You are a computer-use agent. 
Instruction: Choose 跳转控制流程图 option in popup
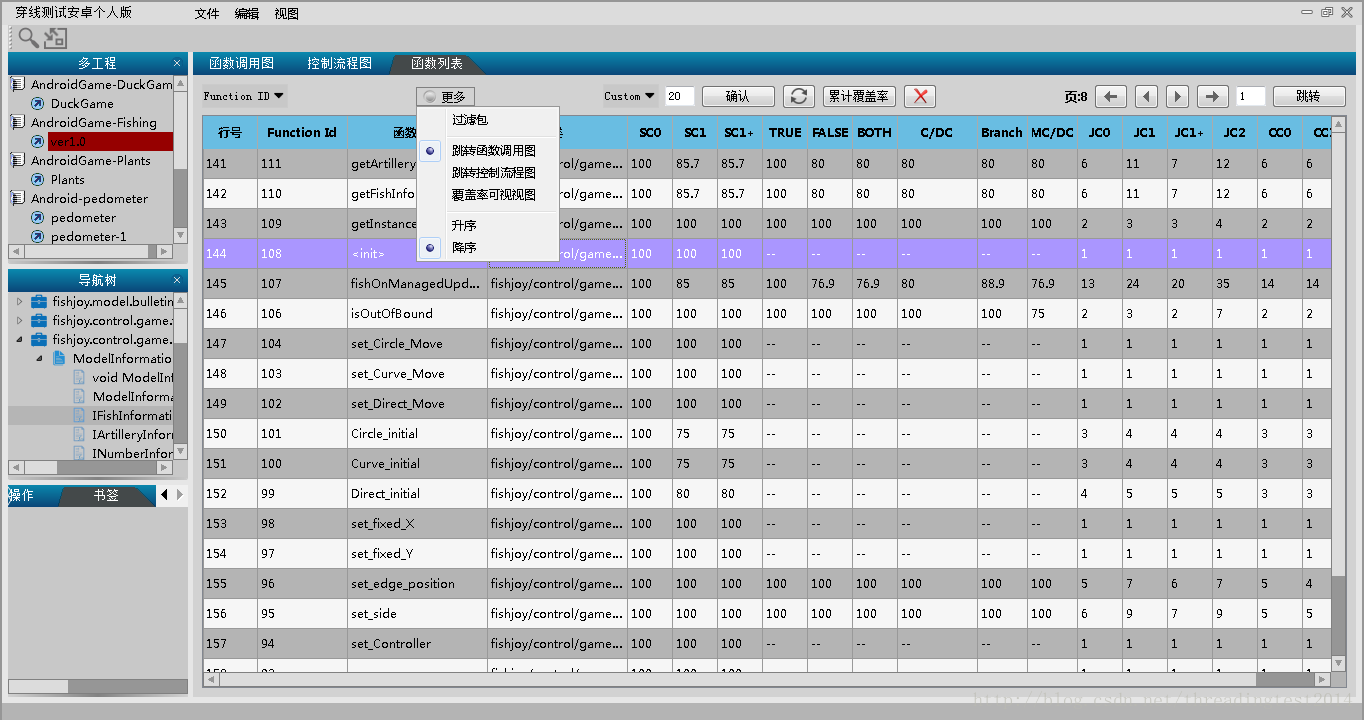click(x=493, y=172)
